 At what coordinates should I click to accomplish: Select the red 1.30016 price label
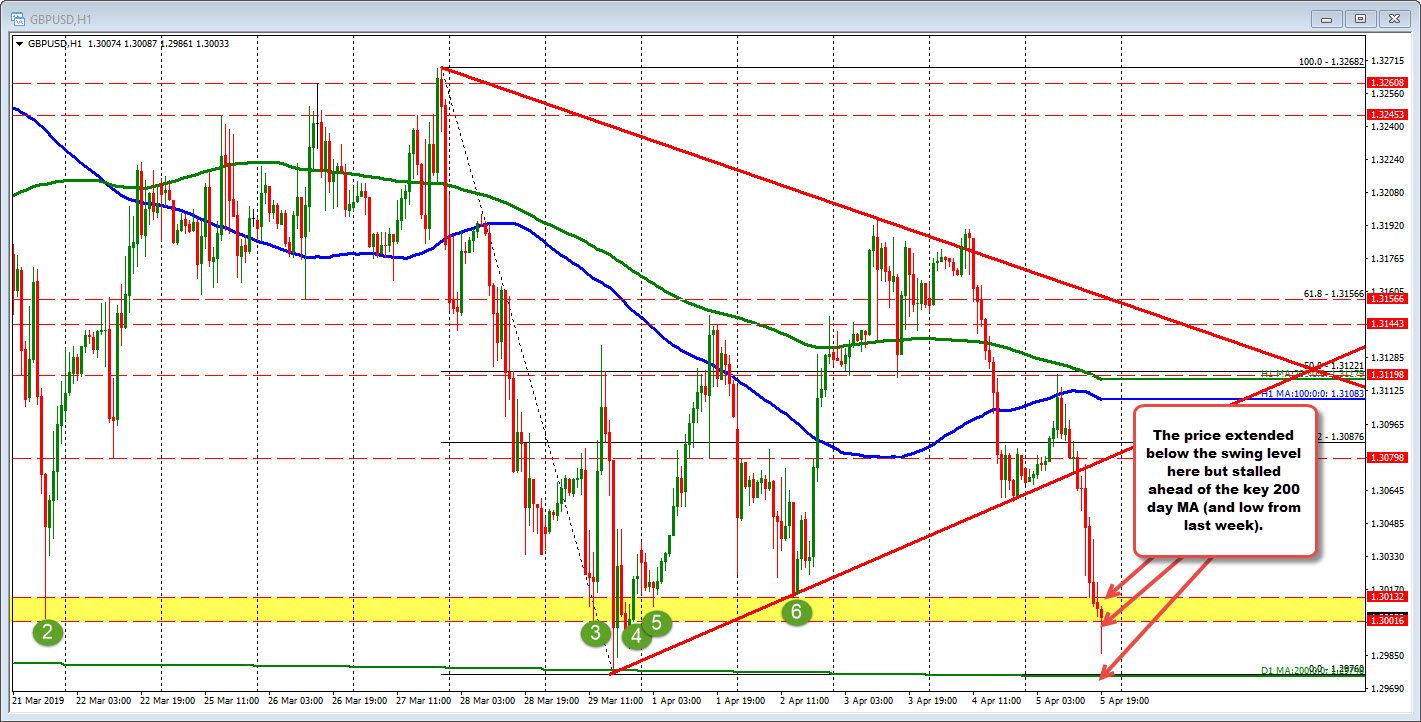click(x=1388, y=621)
